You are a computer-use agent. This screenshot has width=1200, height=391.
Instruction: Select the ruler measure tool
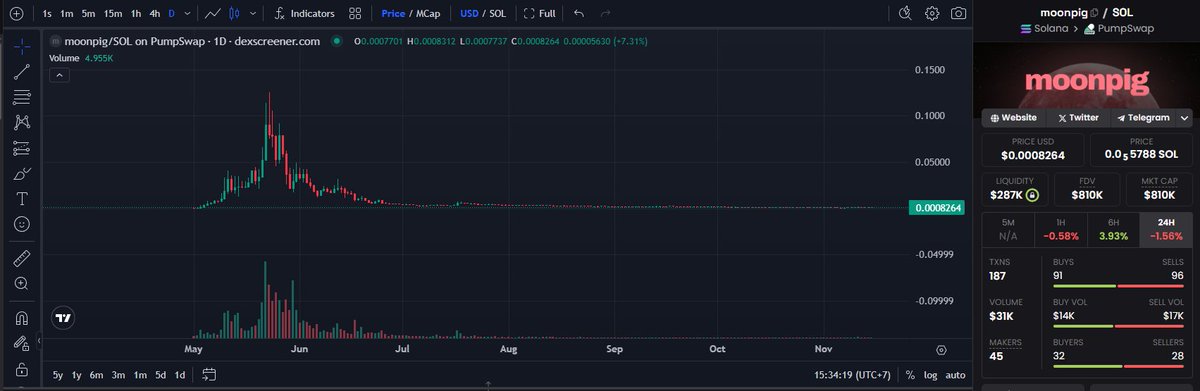(x=21, y=258)
